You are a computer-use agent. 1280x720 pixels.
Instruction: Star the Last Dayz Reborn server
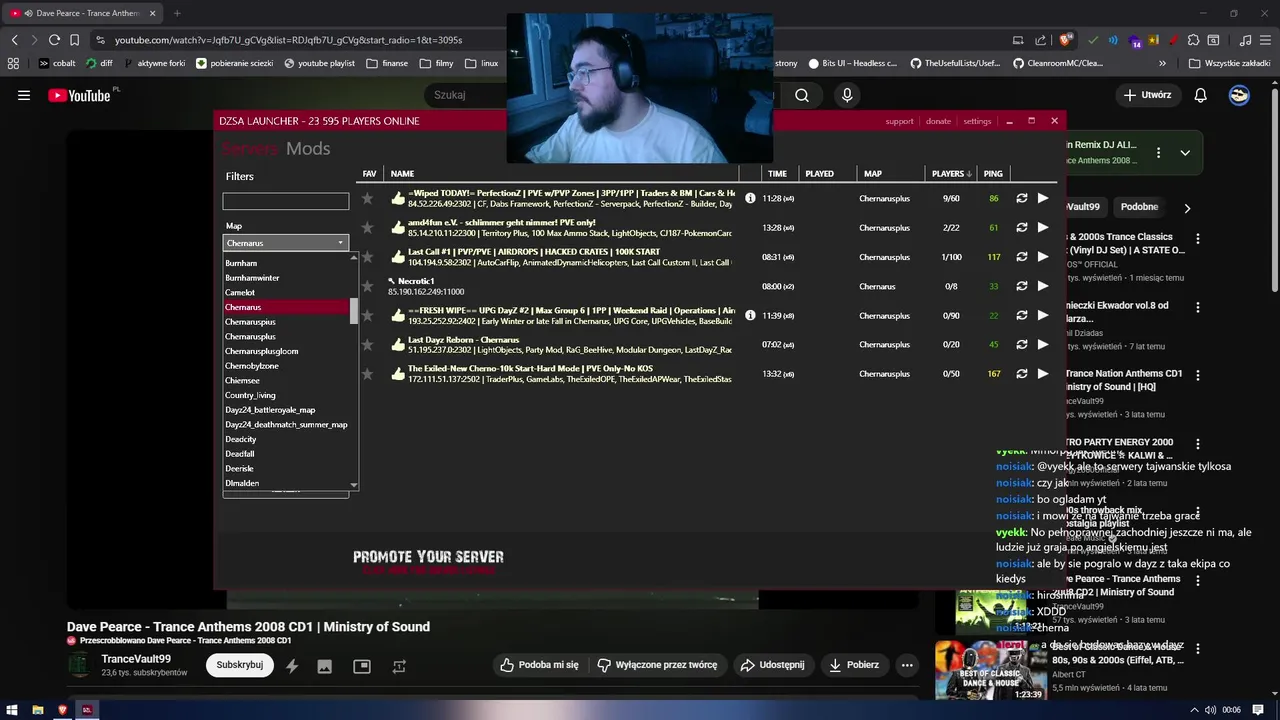368,345
